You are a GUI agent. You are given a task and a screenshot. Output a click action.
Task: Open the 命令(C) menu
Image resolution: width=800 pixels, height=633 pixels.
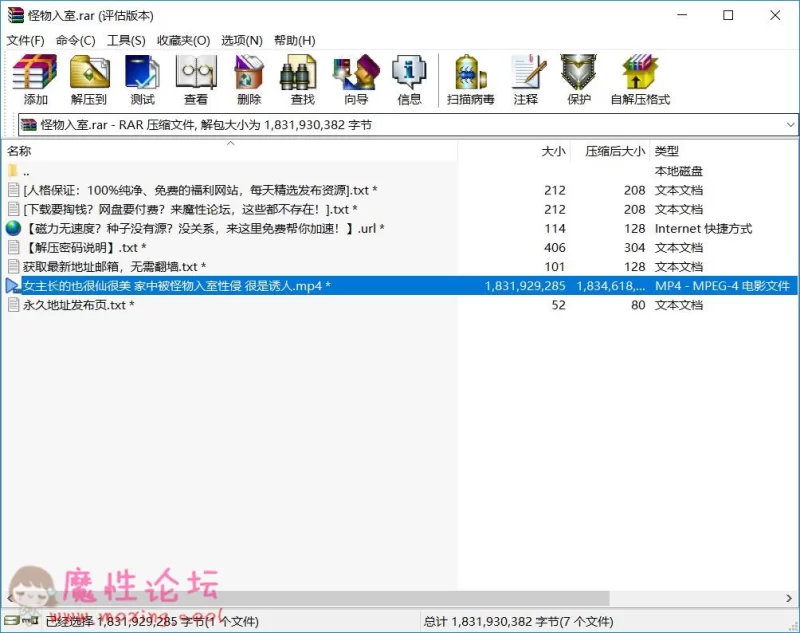coord(76,40)
